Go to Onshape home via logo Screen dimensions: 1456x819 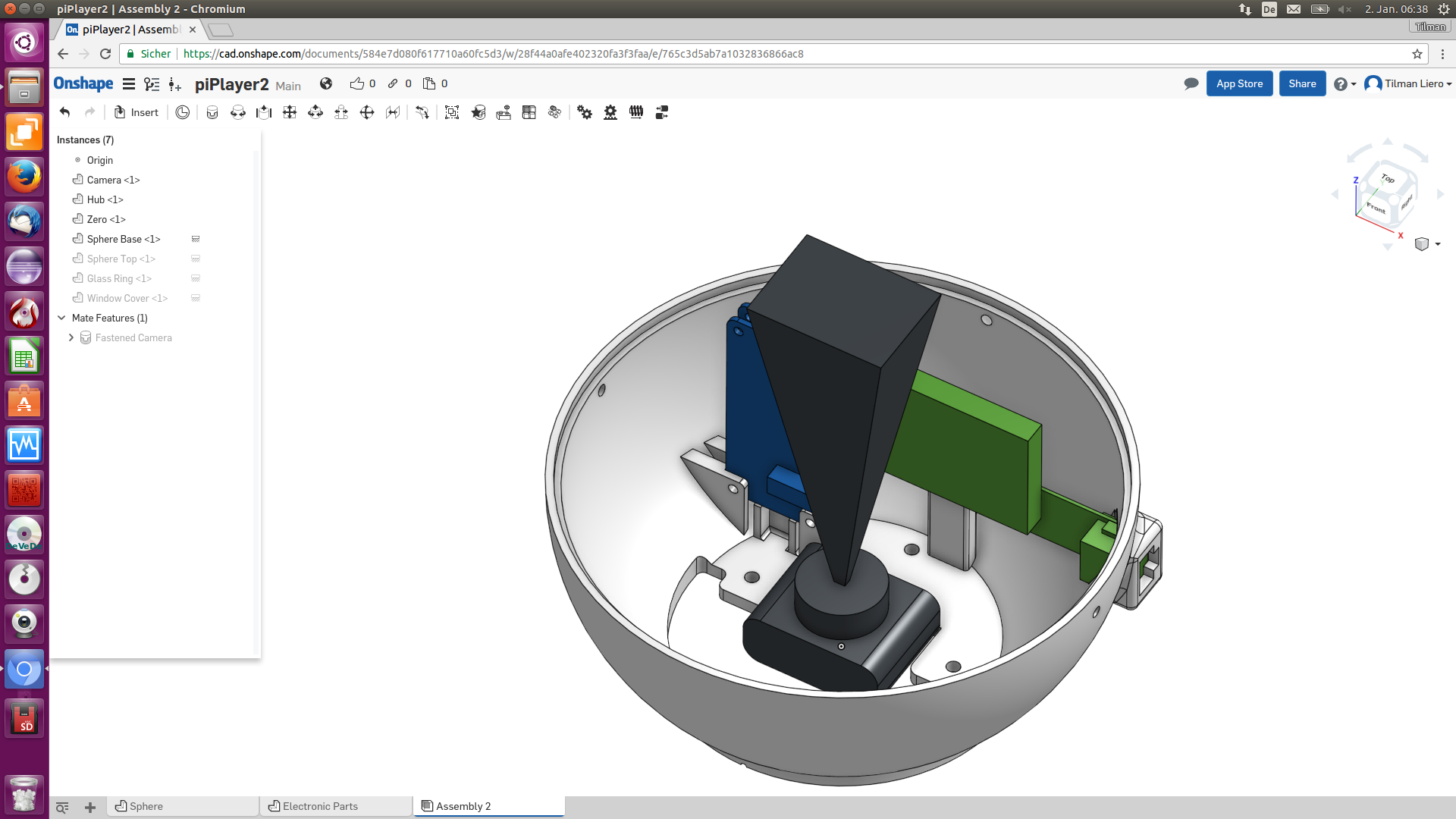pyautogui.click(x=83, y=83)
